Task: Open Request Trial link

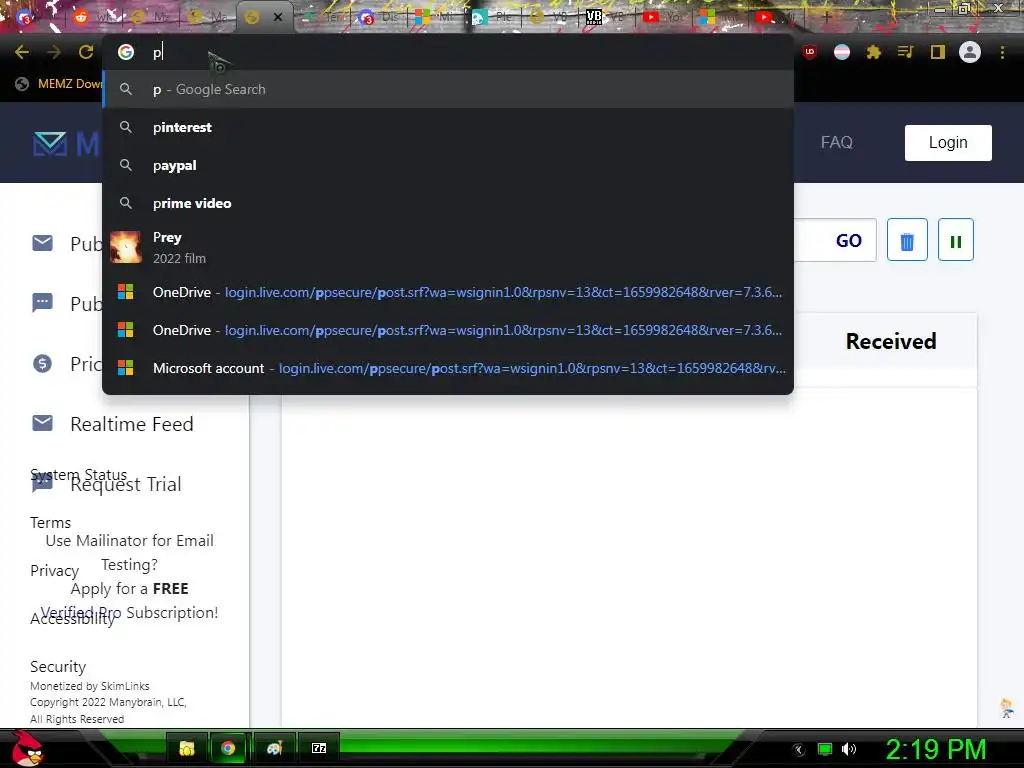Action: click(x=126, y=485)
